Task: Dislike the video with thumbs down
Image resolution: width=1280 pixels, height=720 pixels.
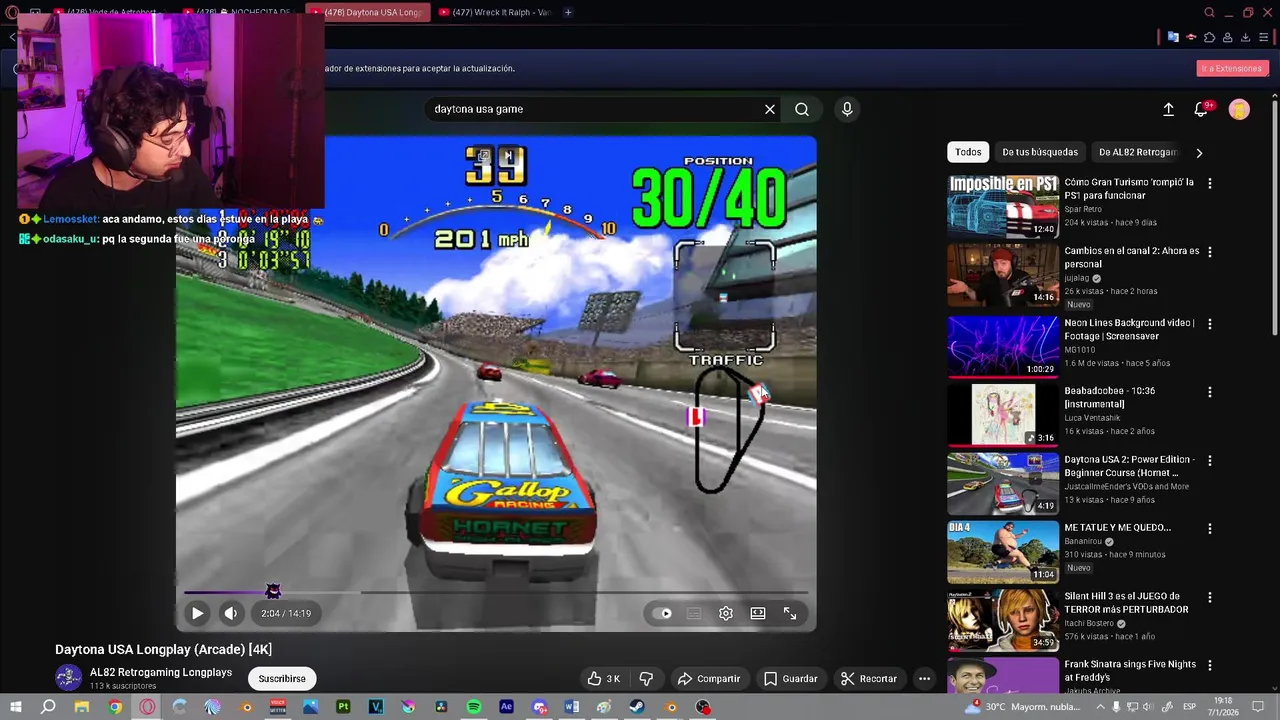Action: pos(646,678)
